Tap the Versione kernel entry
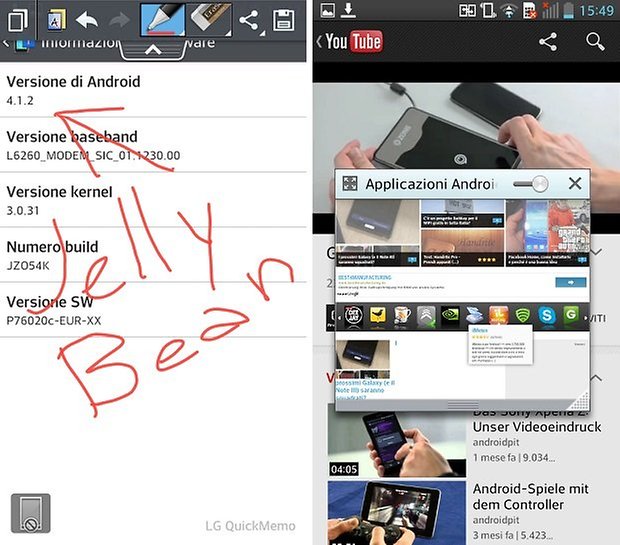Viewport: 620px width, 545px height. (153, 200)
